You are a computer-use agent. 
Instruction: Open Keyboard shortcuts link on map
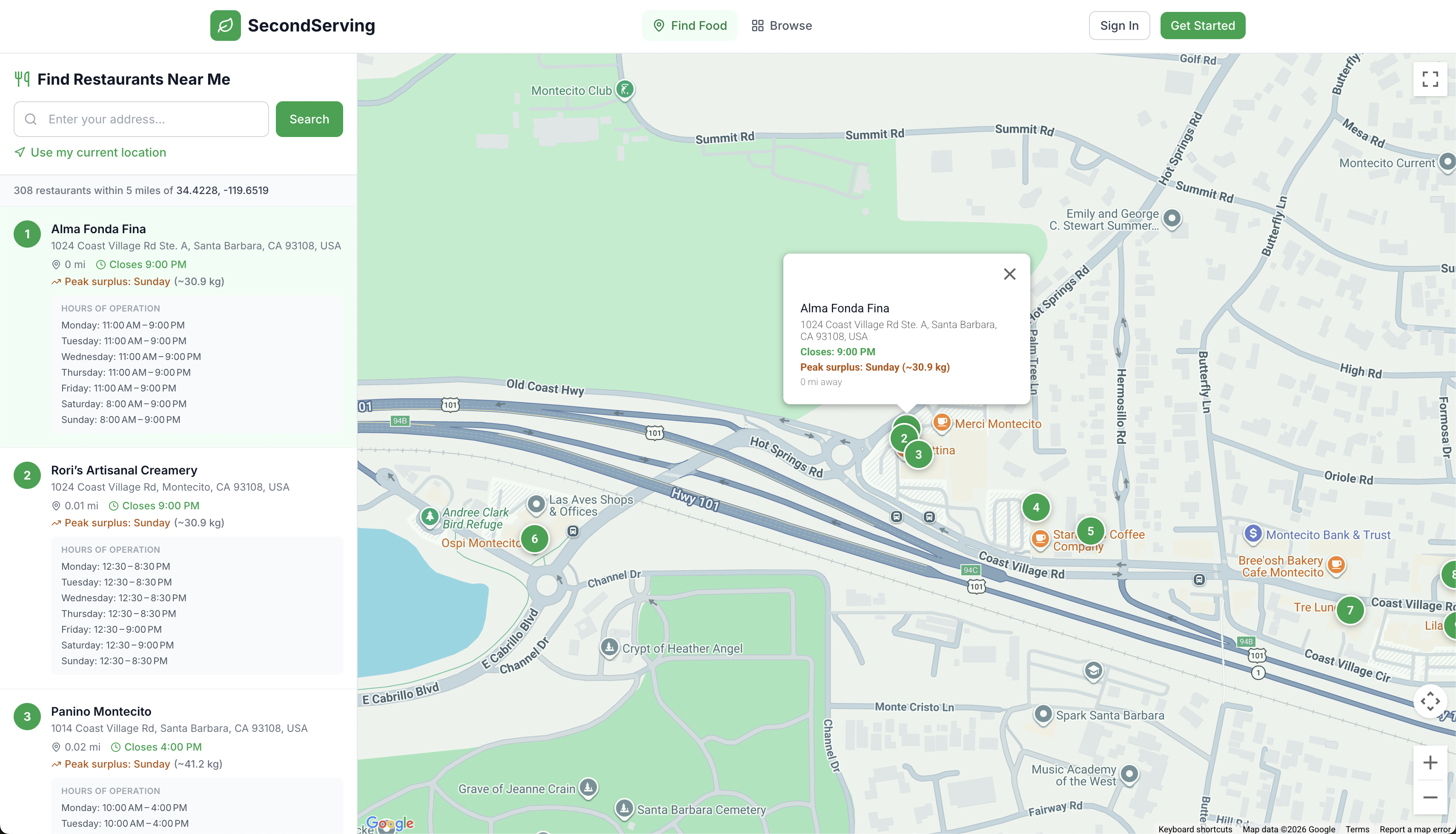[1195, 829]
